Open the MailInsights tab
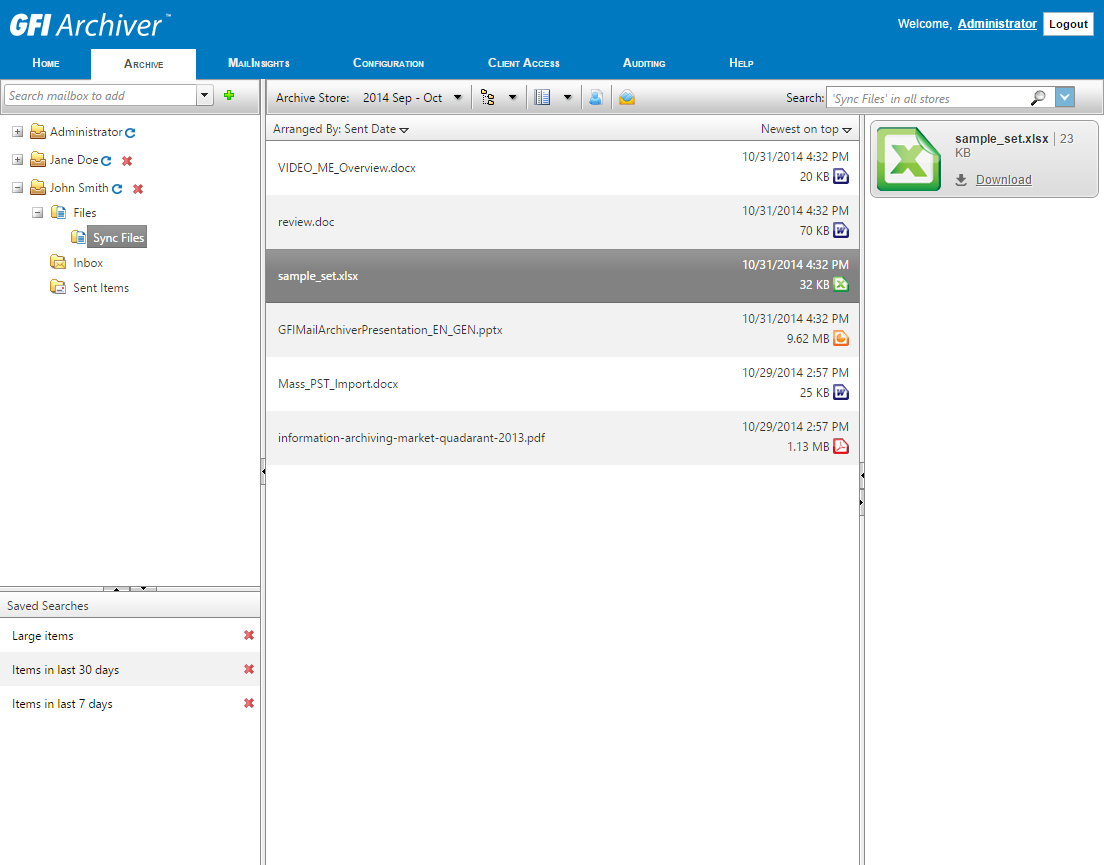Image resolution: width=1104 pixels, height=865 pixels. click(x=258, y=63)
